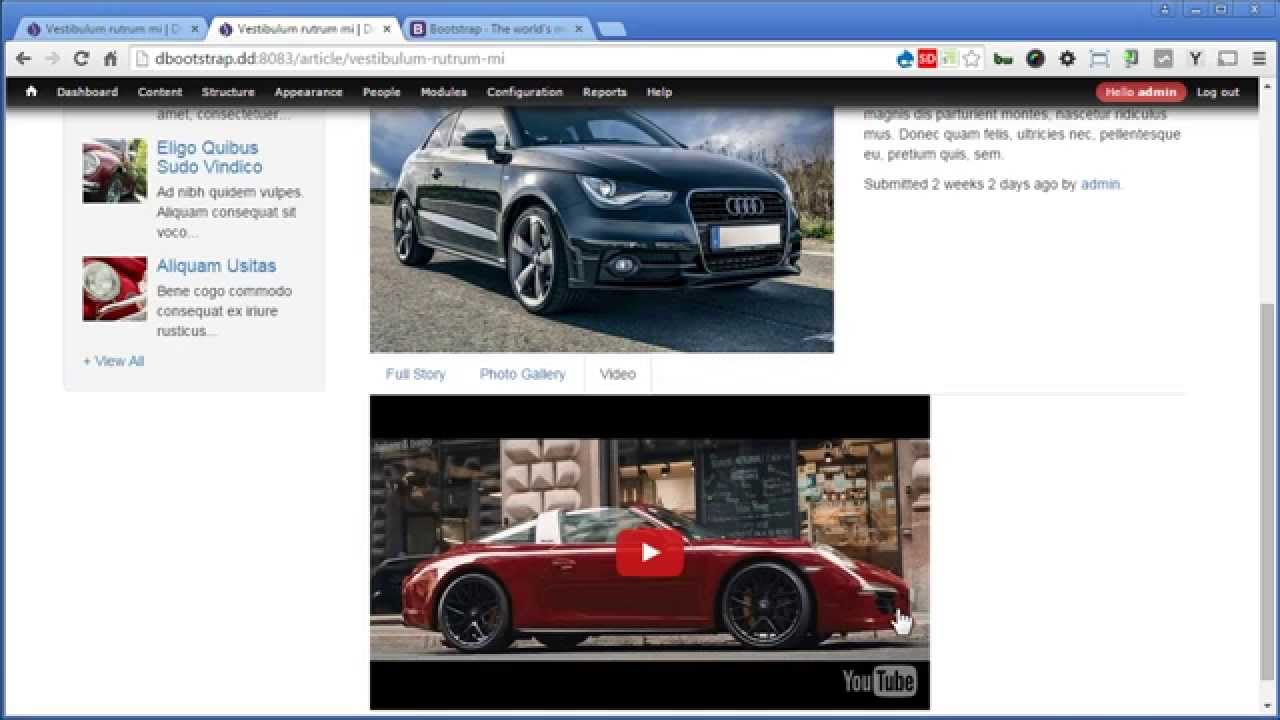Click the gear extension icon
Screen dimensions: 1280x720
coord(1067,59)
